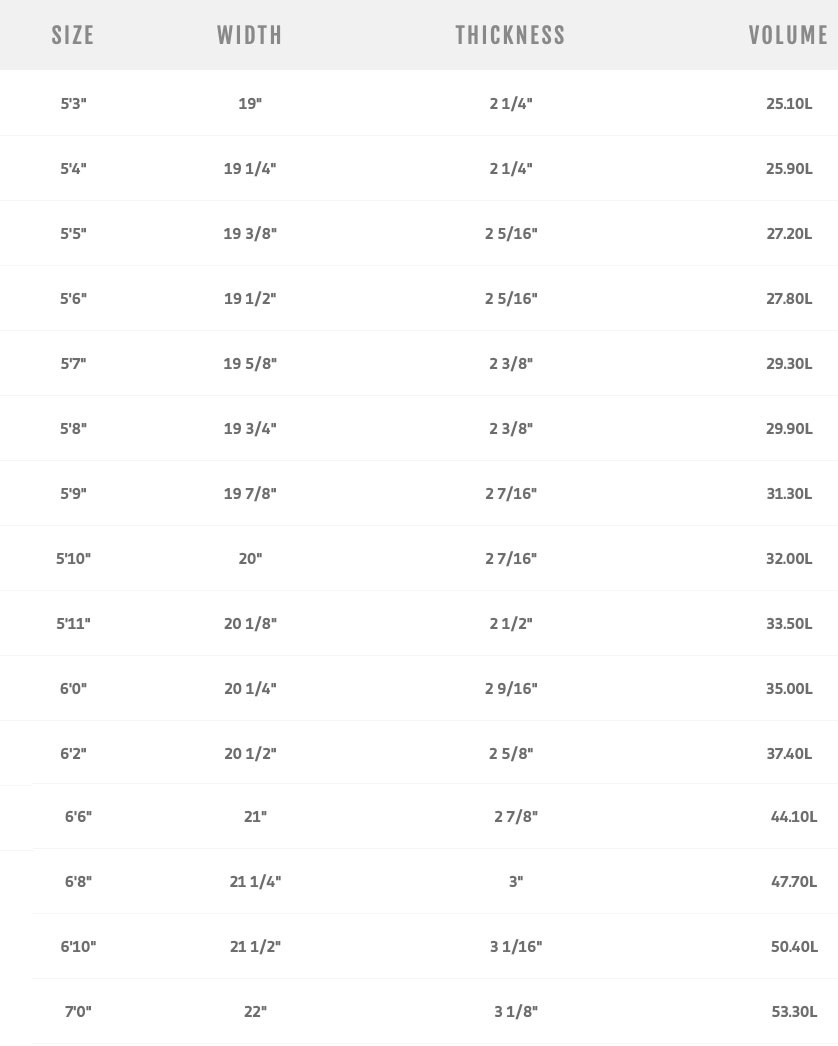Click the 3" thickness cell

(x=516, y=881)
